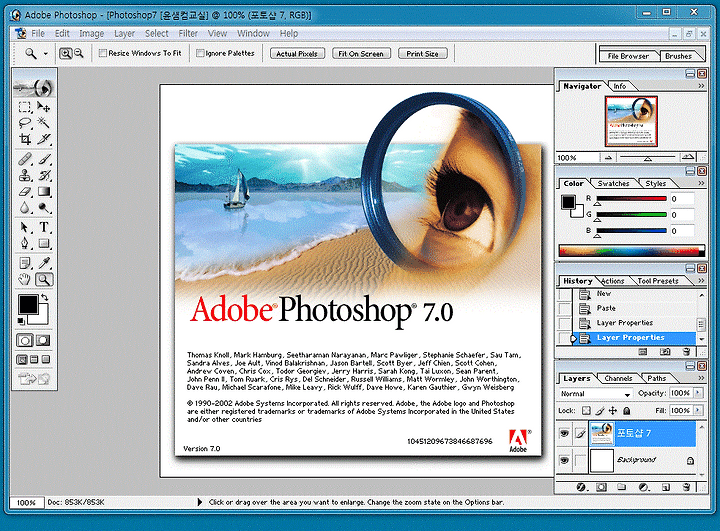
Task: Open the Zoom tool preset dropdown arrow
Action: click(x=45, y=54)
